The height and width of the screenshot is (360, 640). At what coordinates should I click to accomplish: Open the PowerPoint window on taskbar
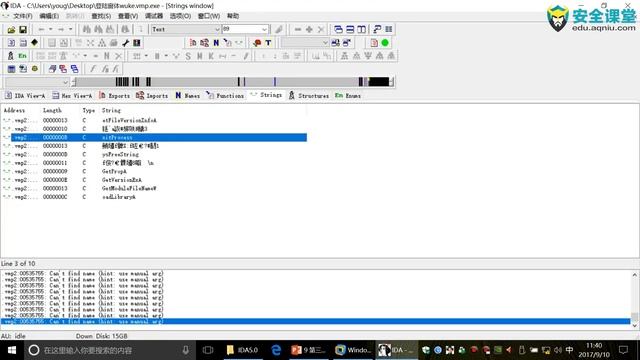[x=308, y=350]
